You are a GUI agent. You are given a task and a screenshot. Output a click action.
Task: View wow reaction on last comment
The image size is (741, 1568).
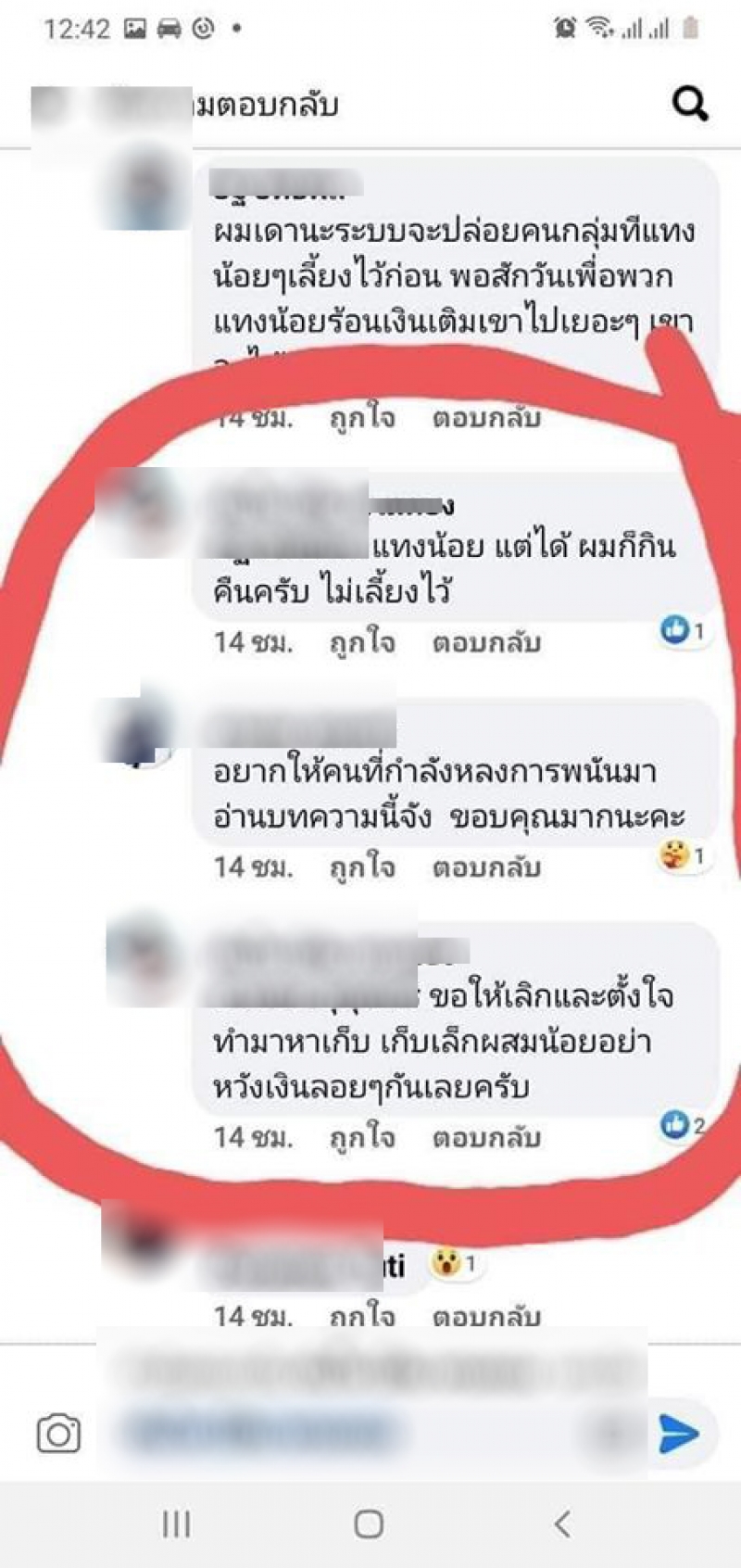454,1262
